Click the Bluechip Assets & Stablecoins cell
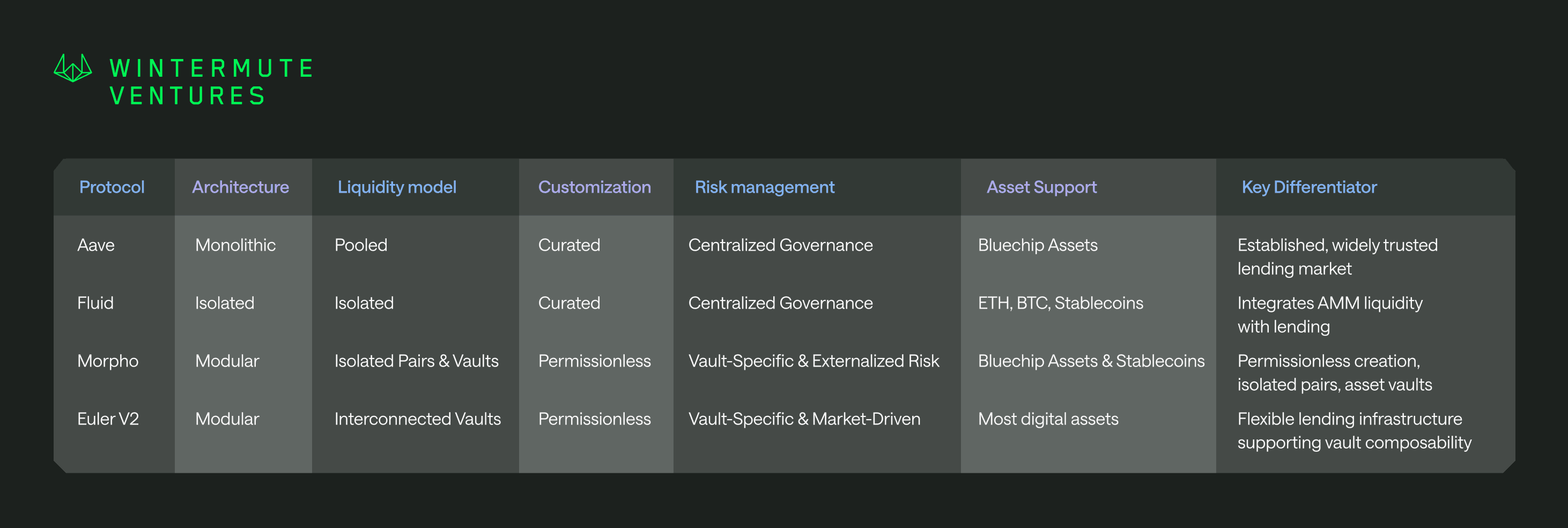The image size is (1568, 528). pos(1091,361)
